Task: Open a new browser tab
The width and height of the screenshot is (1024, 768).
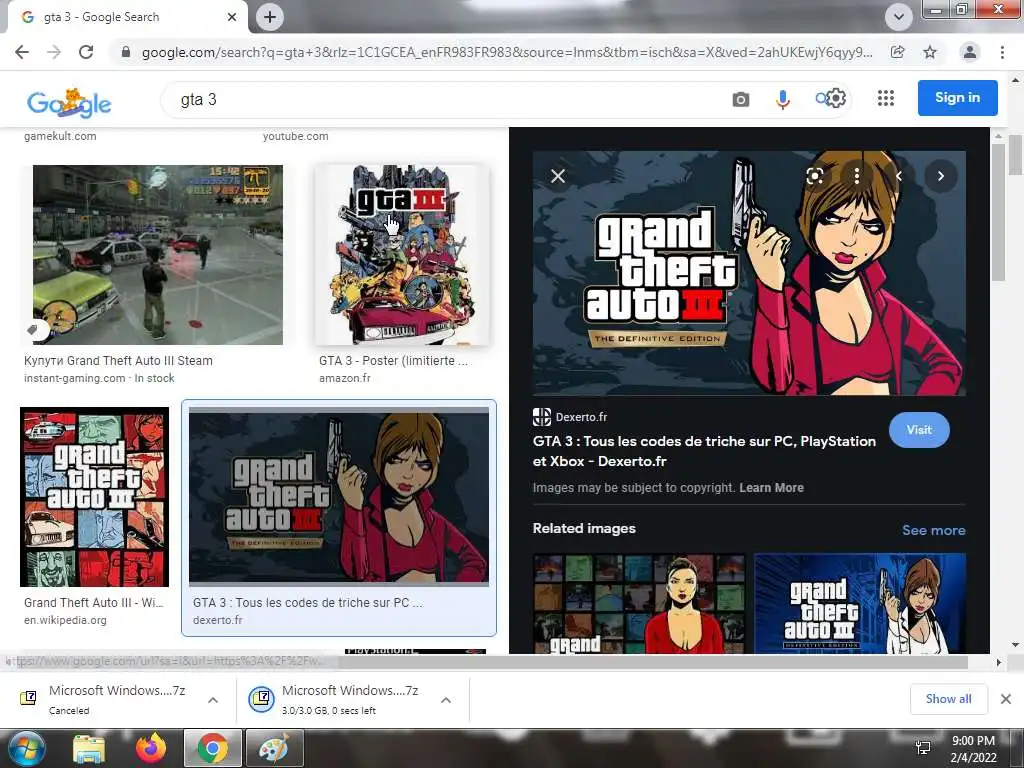Action: [270, 17]
